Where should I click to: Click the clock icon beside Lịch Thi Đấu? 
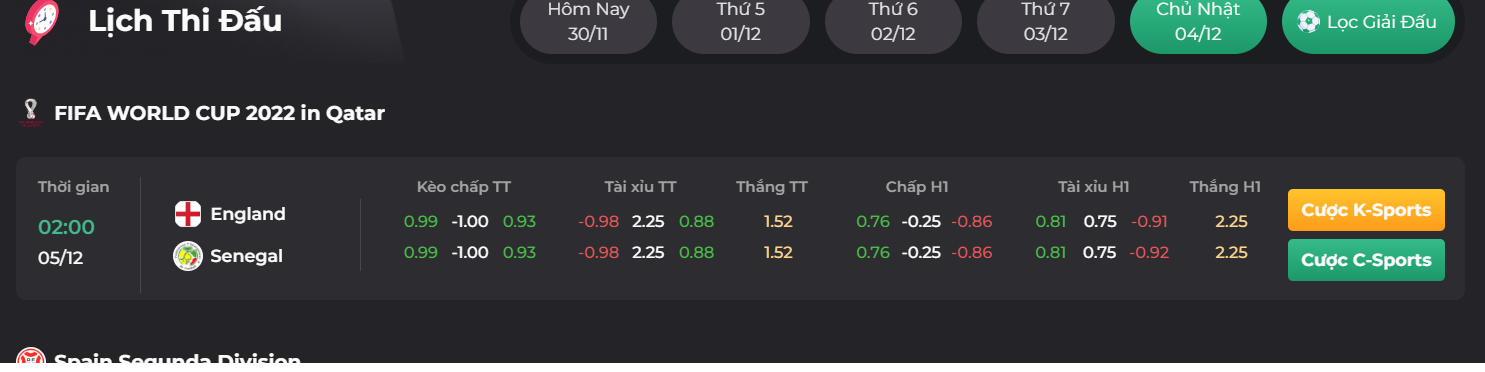40,20
